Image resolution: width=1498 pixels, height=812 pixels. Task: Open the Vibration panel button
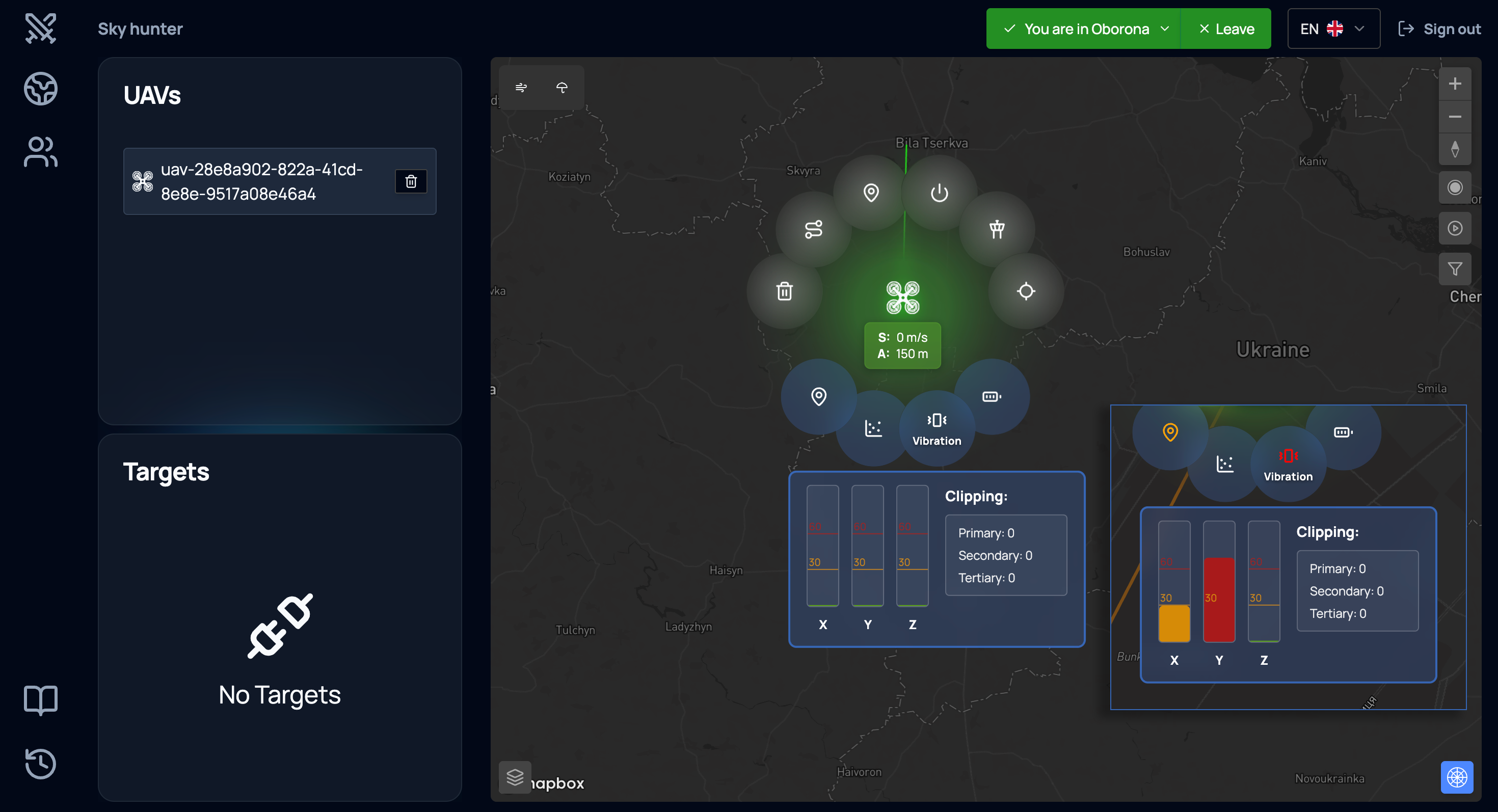point(937,428)
